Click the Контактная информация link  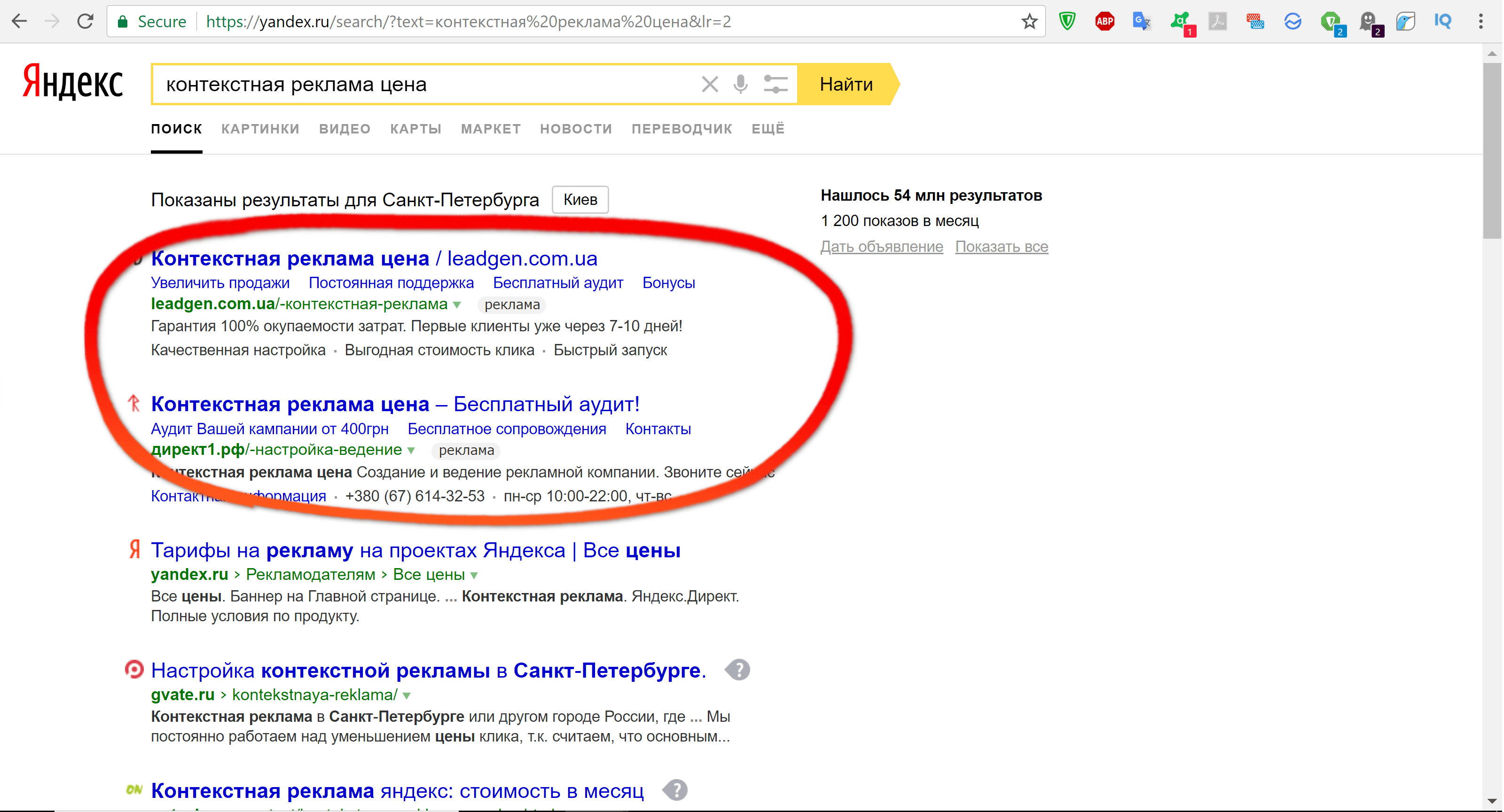tap(238, 496)
